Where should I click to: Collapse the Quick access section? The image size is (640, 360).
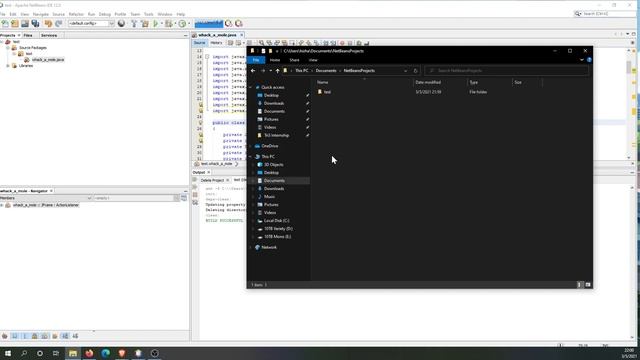pos(251,87)
